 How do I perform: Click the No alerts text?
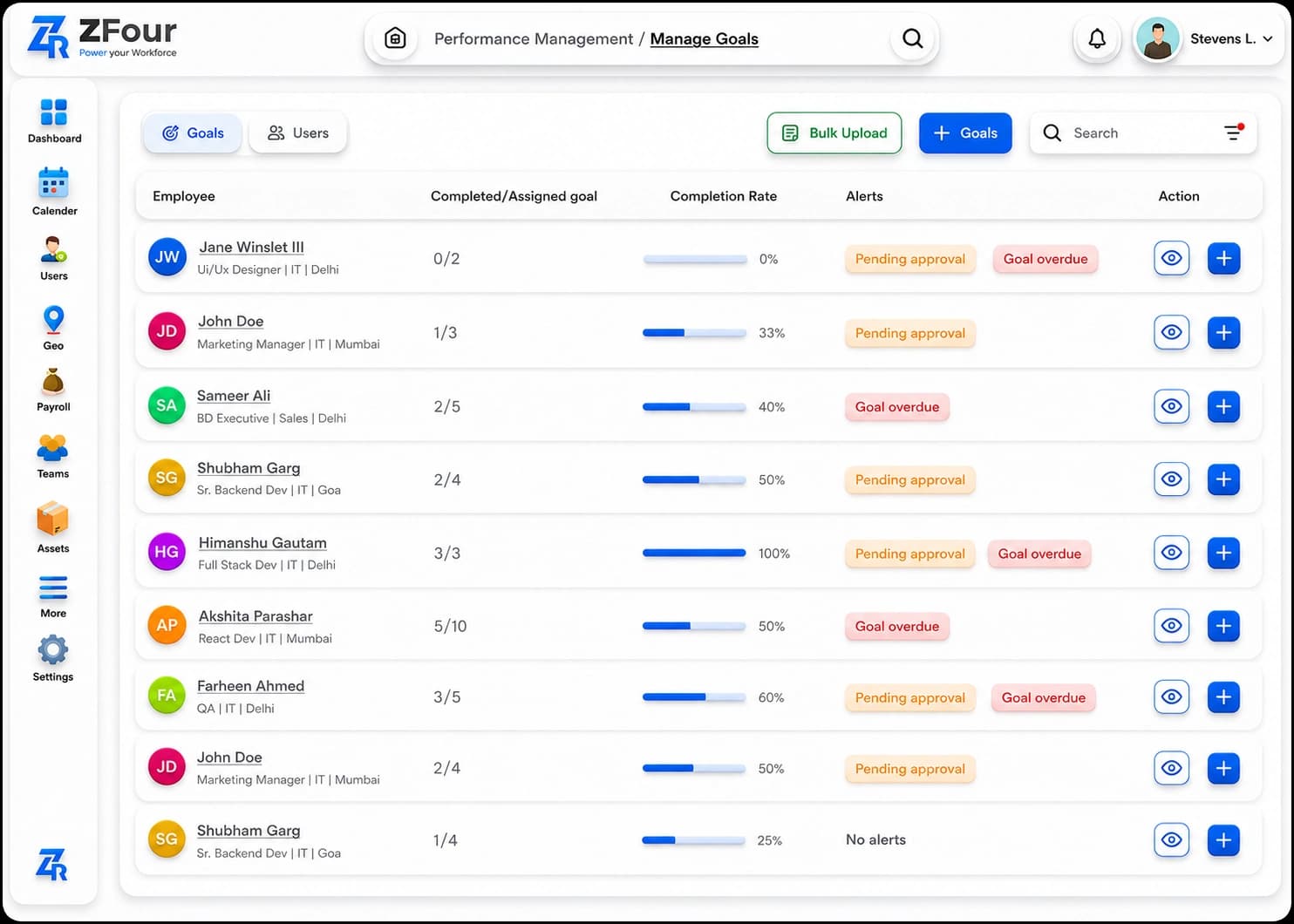click(875, 839)
